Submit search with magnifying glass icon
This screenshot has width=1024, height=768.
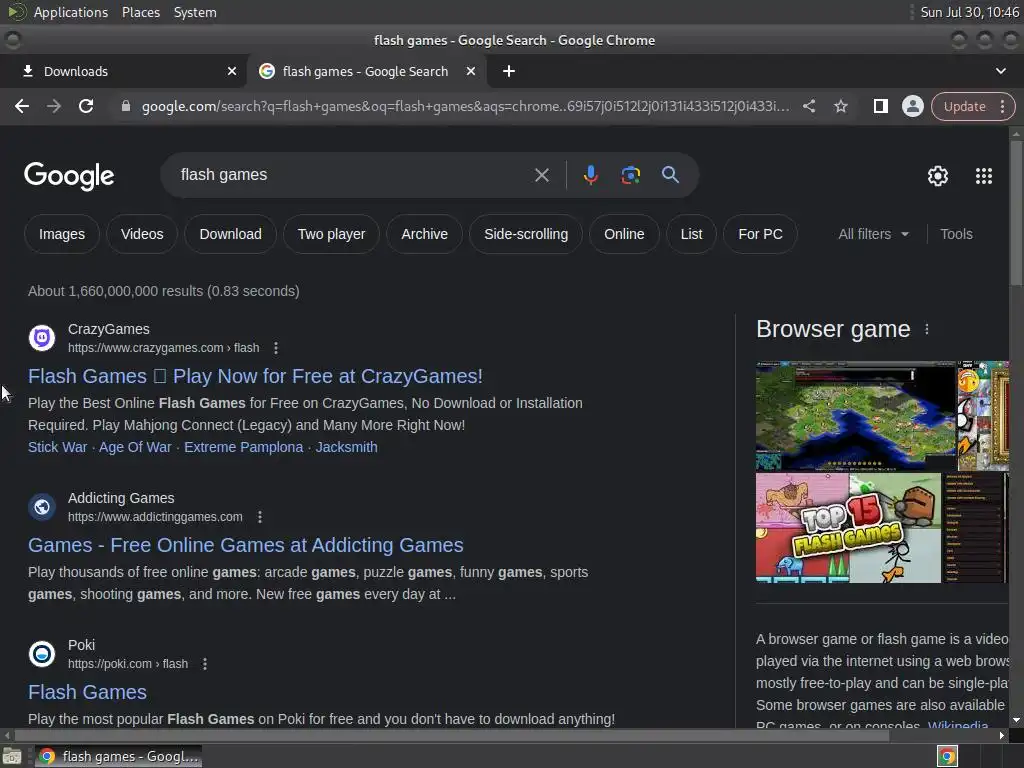point(670,175)
